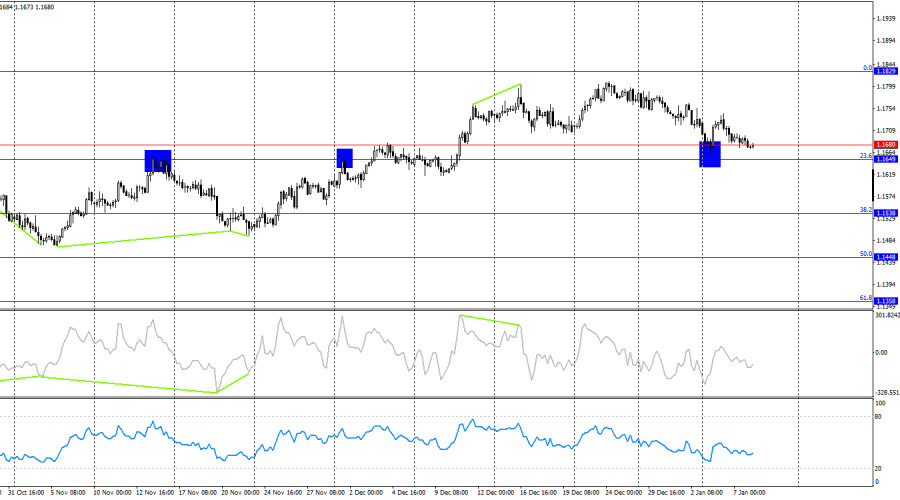Select the 1.1358 Fibonacci 61.8 level label
This screenshot has width=900, height=500.
click(x=885, y=301)
